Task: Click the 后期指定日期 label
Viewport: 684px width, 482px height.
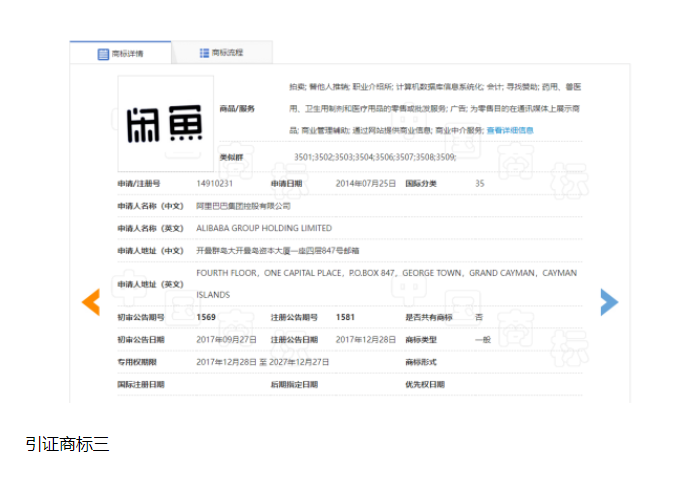Action: (294, 384)
